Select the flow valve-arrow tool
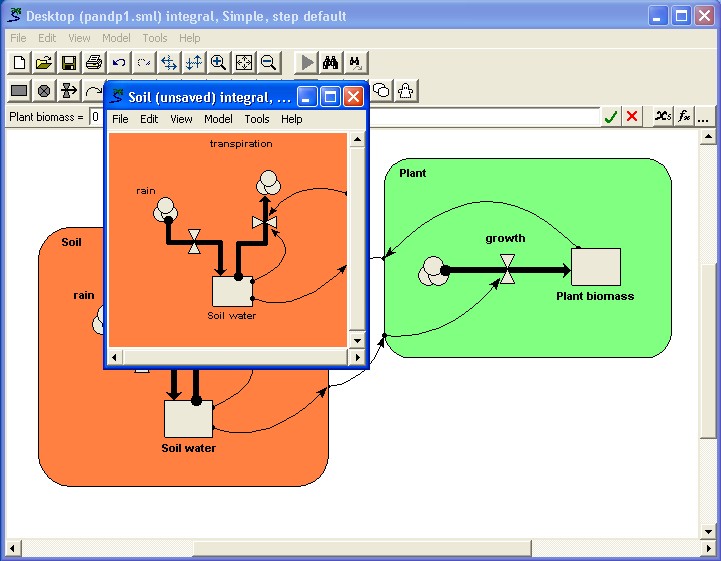 pyautogui.click(x=69, y=91)
